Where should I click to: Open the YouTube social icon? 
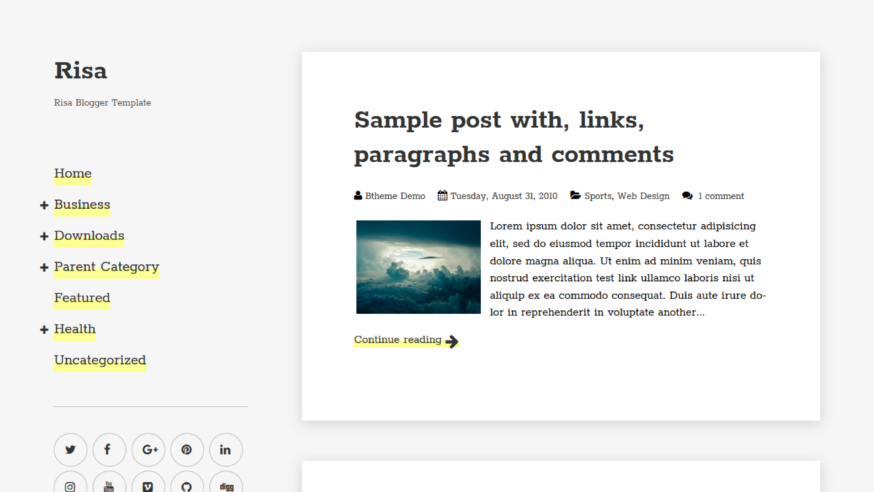[109, 483]
